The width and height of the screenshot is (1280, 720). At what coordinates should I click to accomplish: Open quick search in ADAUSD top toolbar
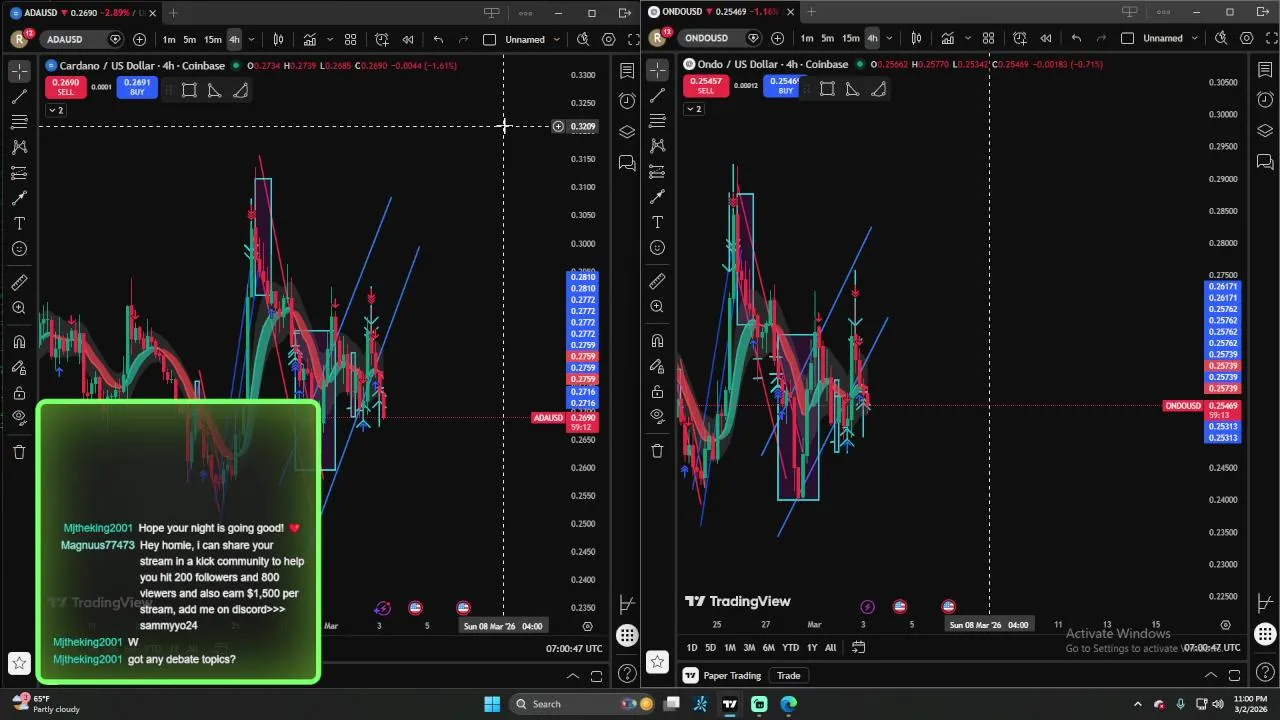(x=583, y=39)
